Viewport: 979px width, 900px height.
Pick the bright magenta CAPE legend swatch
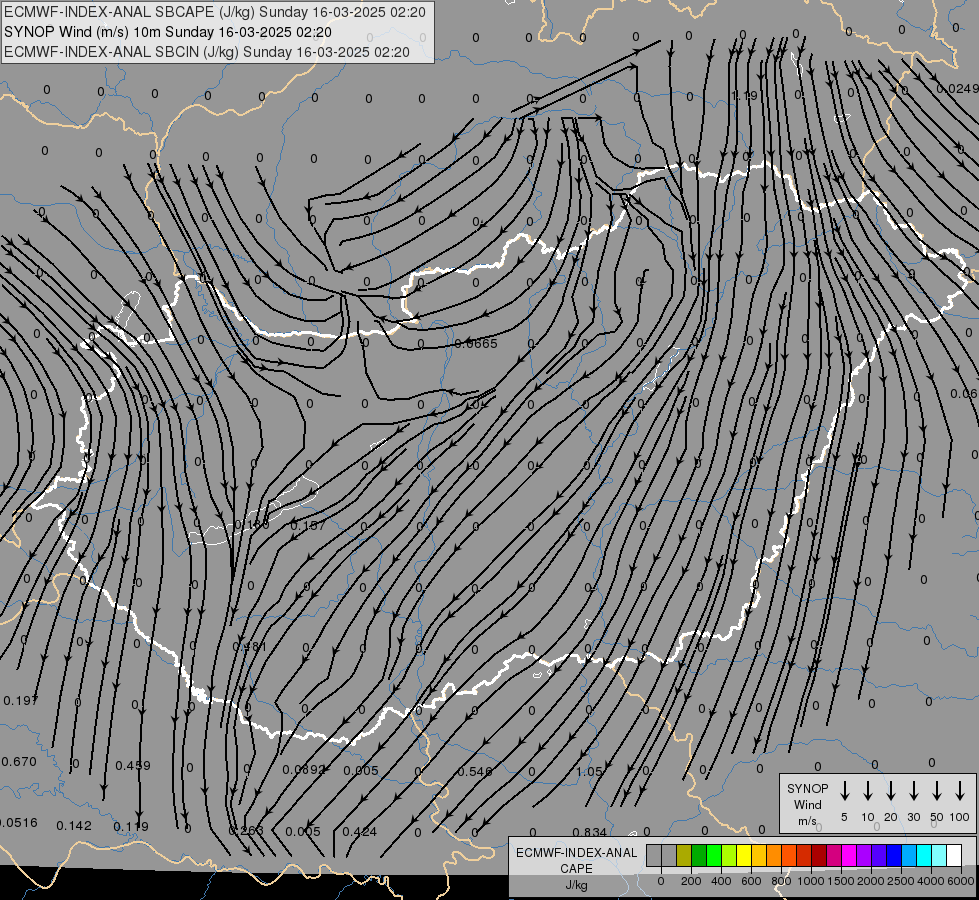tap(849, 856)
